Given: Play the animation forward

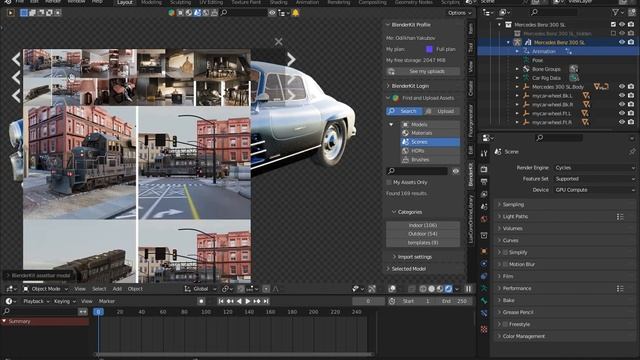Looking at the screenshot, I should pyautogui.click(x=248, y=301).
